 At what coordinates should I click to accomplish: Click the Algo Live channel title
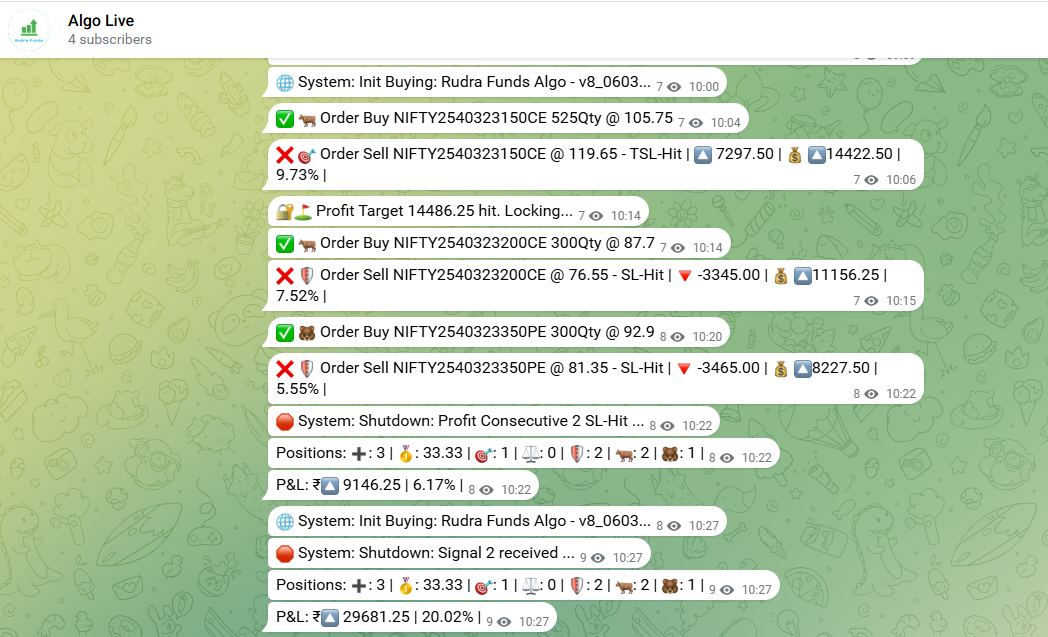[x=101, y=21]
